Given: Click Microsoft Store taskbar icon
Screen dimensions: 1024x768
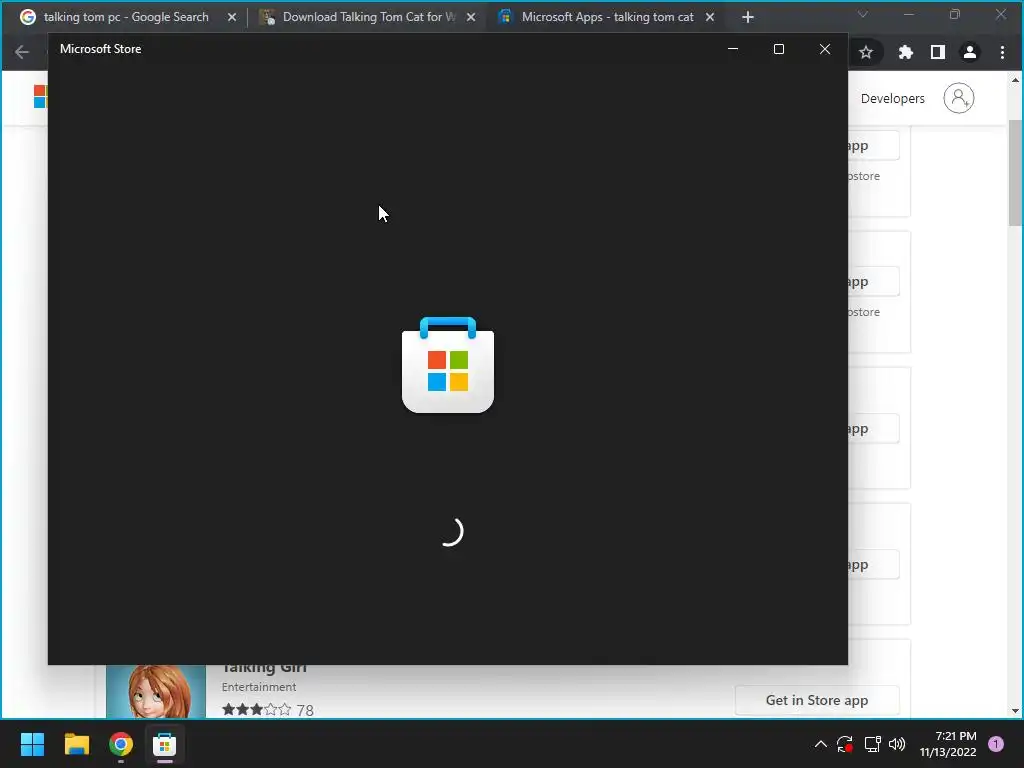Looking at the screenshot, I should 165,744.
